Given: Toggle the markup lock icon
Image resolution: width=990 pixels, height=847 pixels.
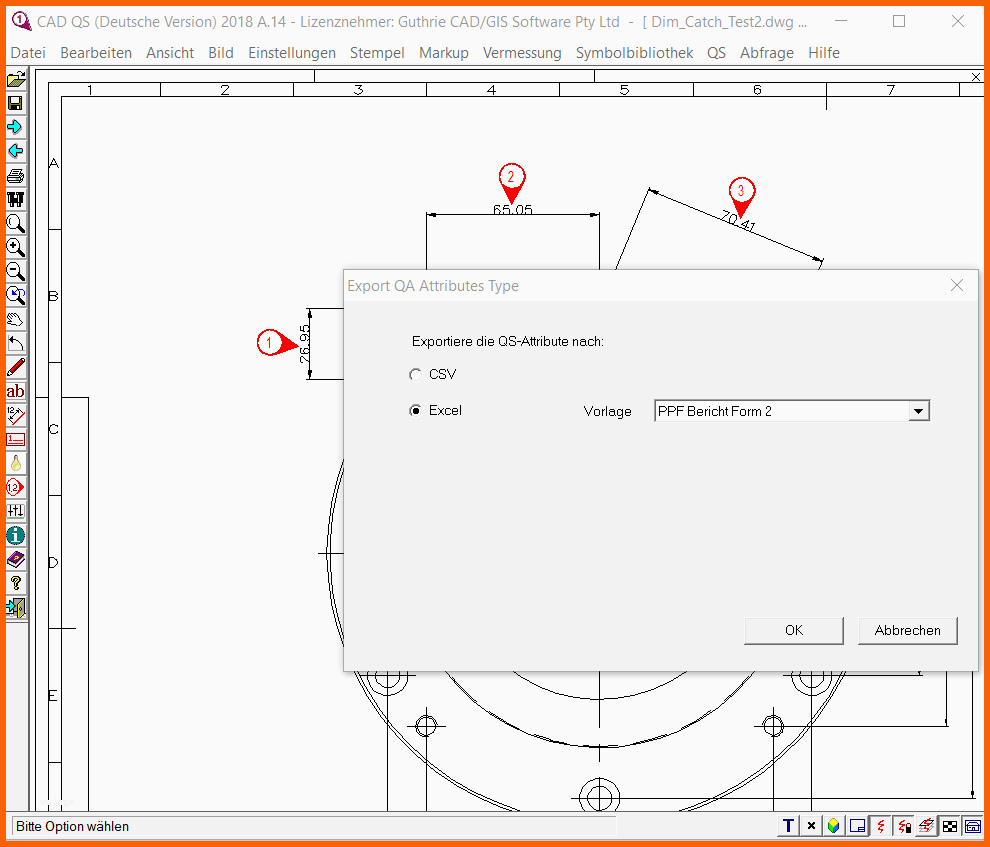Looking at the screenshot, I should click(904, 826).
